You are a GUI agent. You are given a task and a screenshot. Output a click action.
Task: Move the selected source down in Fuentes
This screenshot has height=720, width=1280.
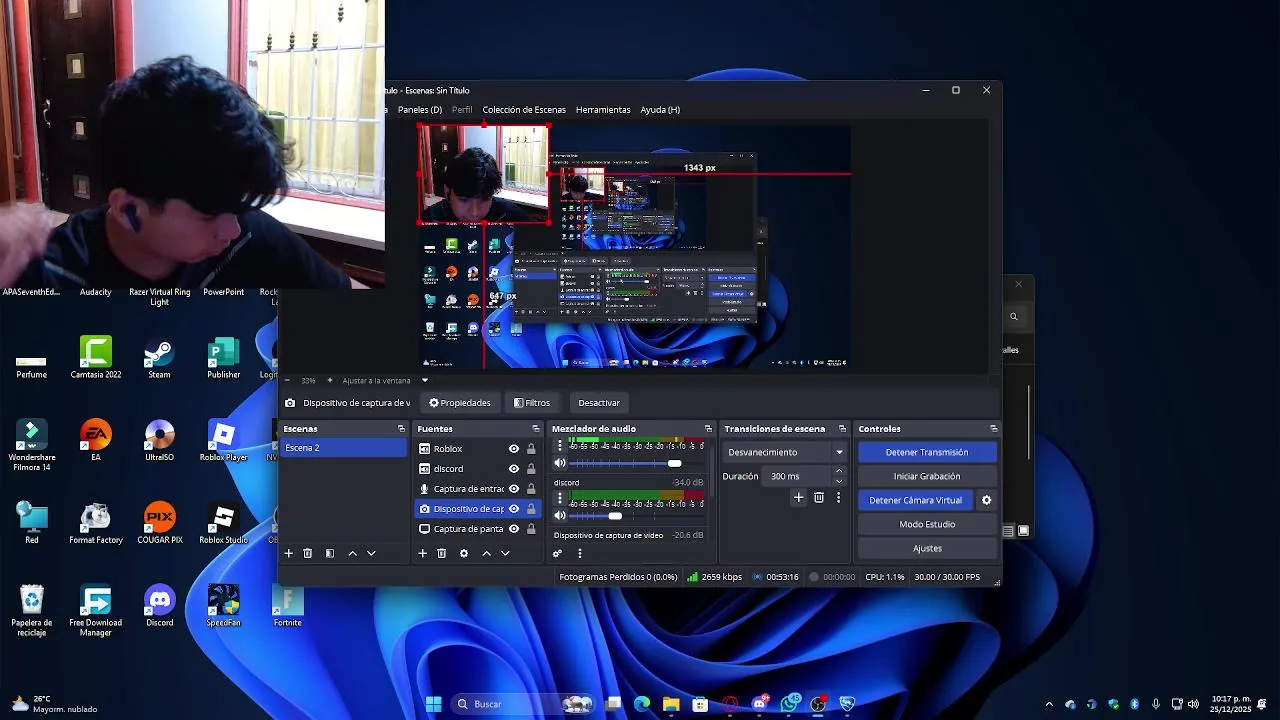tap(505, 553)
